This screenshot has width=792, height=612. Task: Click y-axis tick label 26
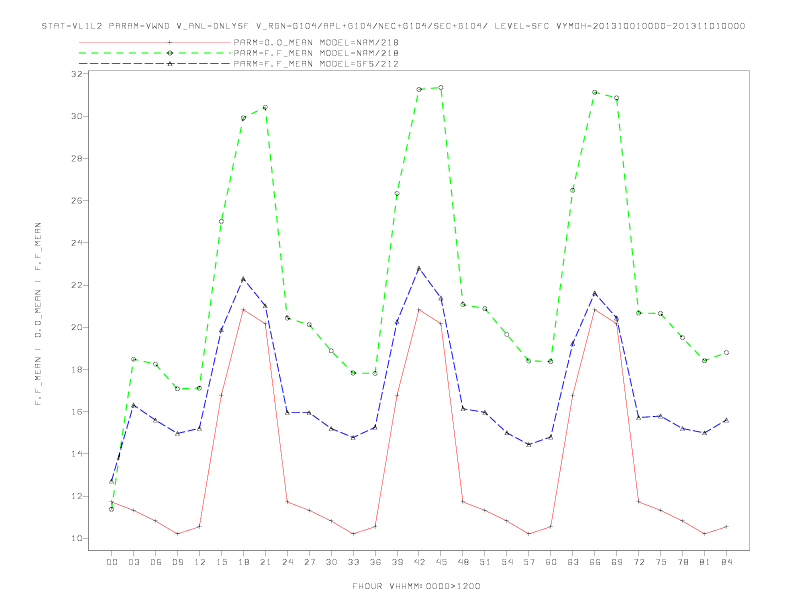pyautogui.click(x=77, y=200)
